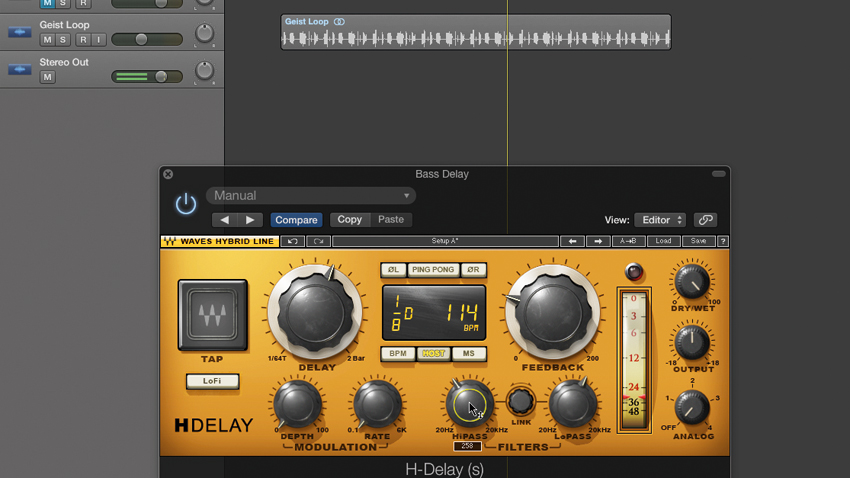Click the ANALOG mode selector knob

[692, 408]
